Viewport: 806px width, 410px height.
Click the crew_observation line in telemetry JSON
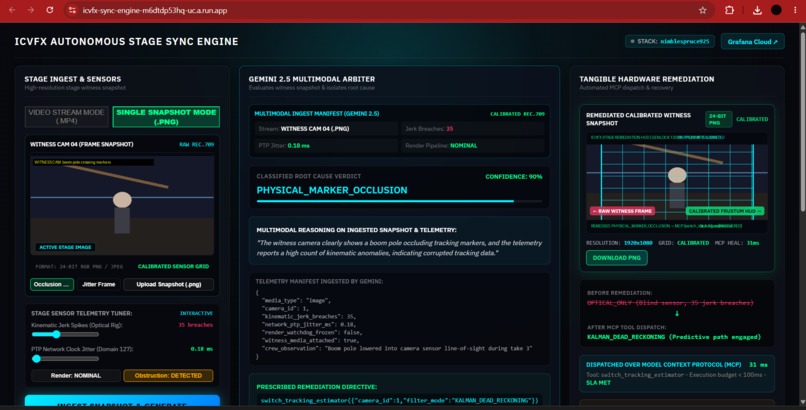tap(397, 348)
